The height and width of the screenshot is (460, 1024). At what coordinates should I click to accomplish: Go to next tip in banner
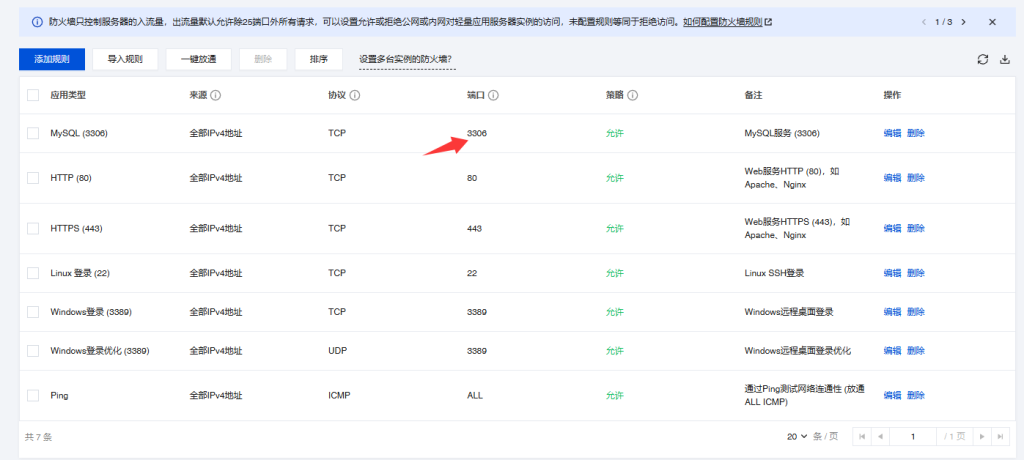(963, 21)
